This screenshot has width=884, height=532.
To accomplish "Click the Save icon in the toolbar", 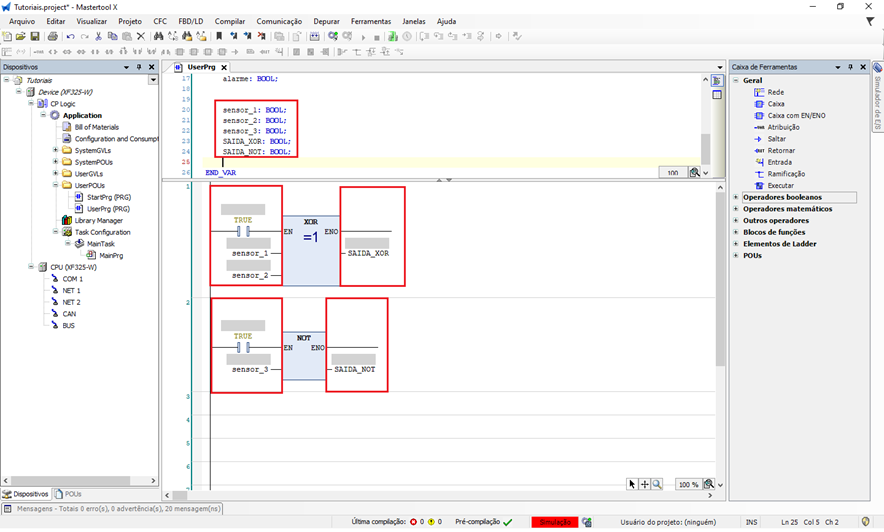I will pos(35,37).
